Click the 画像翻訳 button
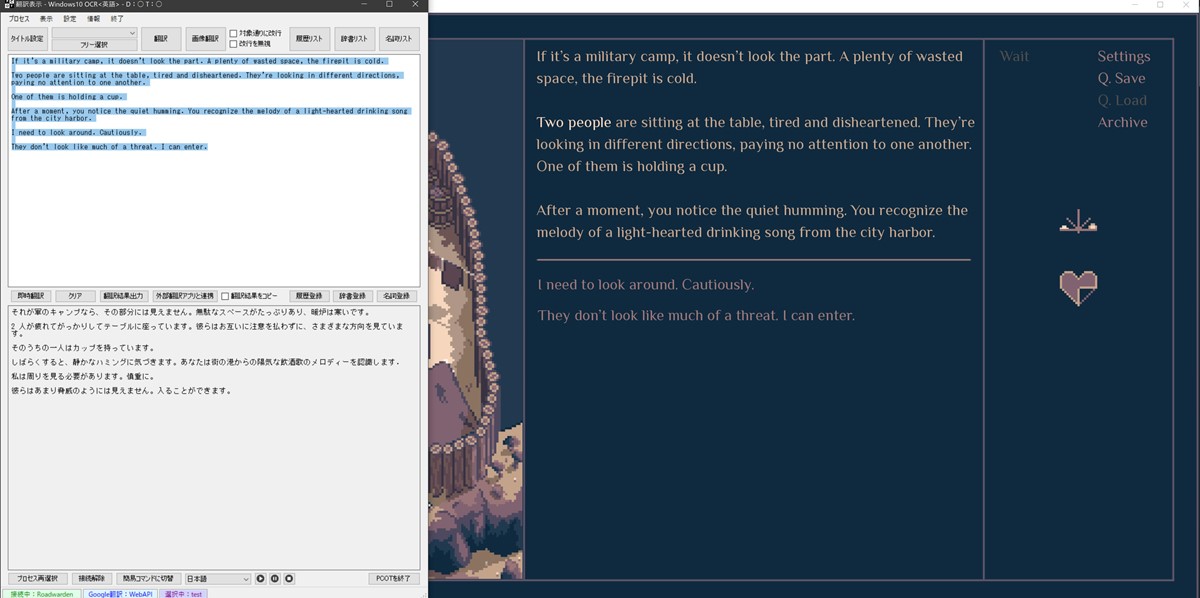The image size is (1200, 598). [x=205, y=39]
